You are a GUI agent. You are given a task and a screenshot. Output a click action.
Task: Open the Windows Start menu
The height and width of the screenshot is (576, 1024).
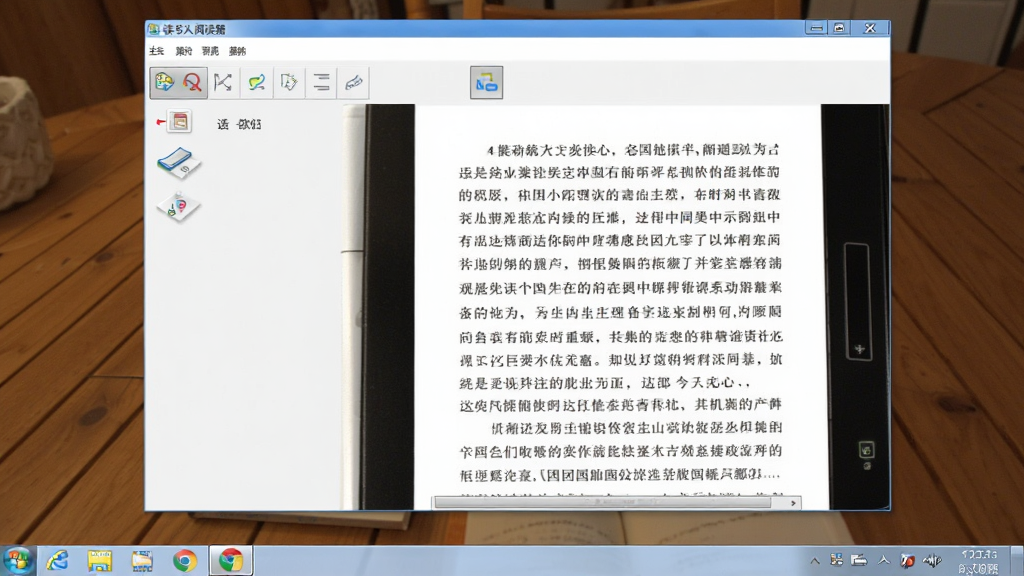click(18, 560)
